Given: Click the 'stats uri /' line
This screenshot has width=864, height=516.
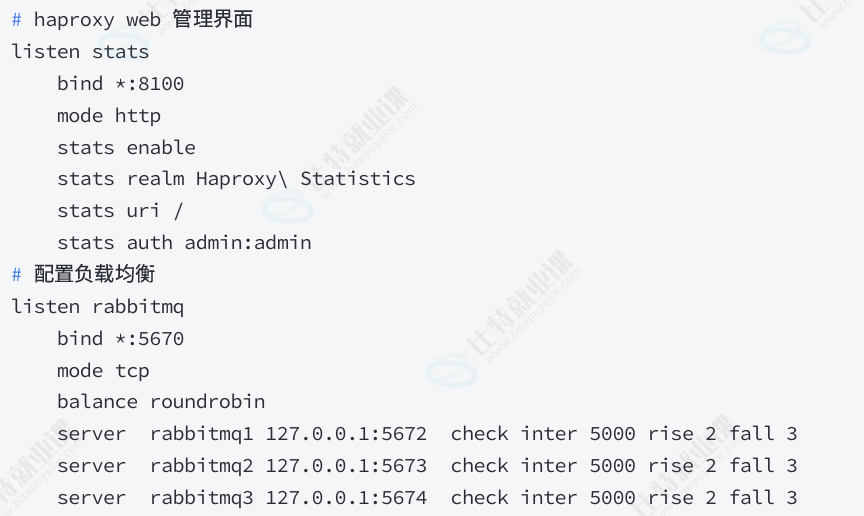Looking at the screenshot, I should 120,211.
